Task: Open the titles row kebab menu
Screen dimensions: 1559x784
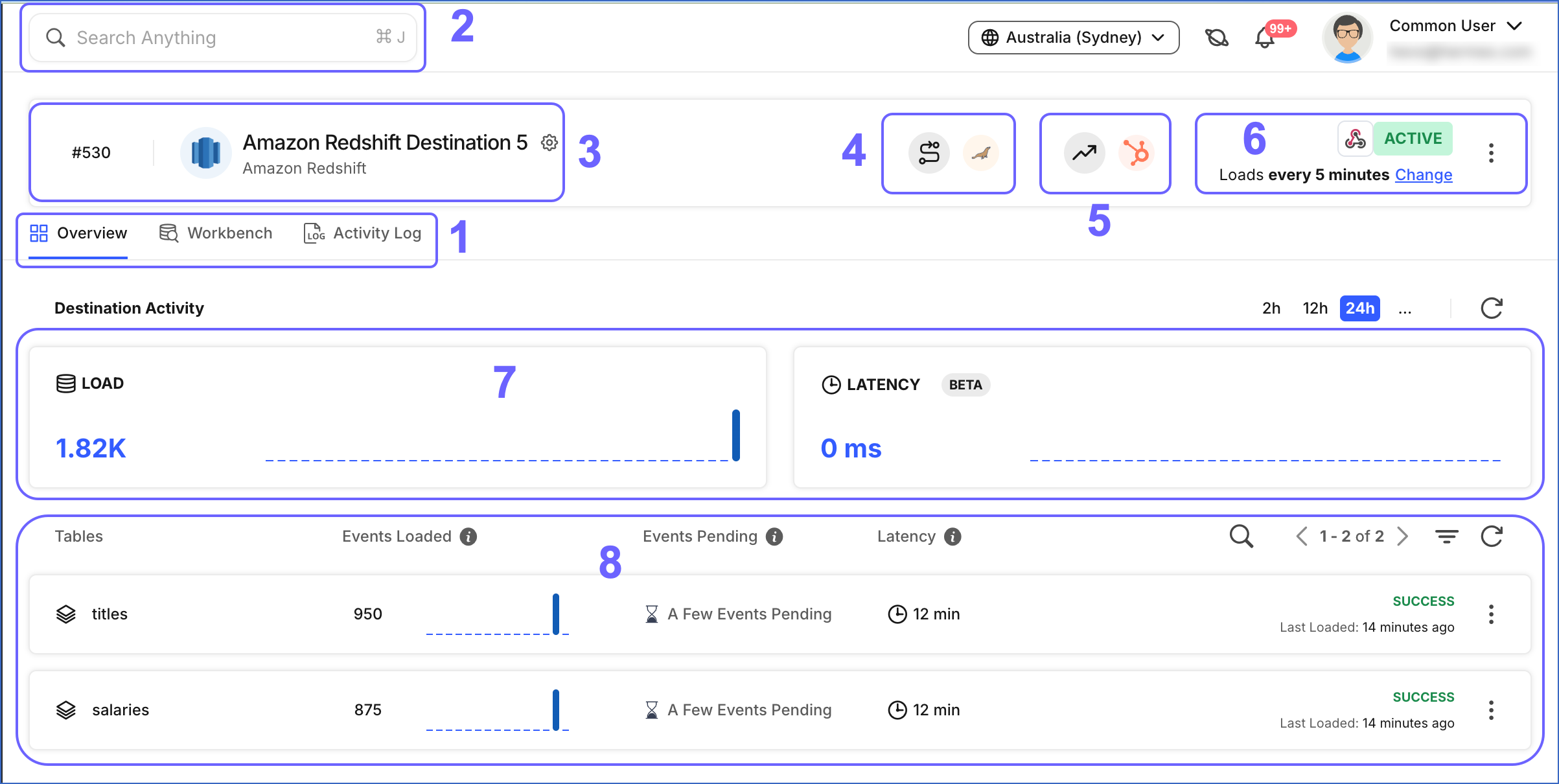Action: coord(1491,614)
